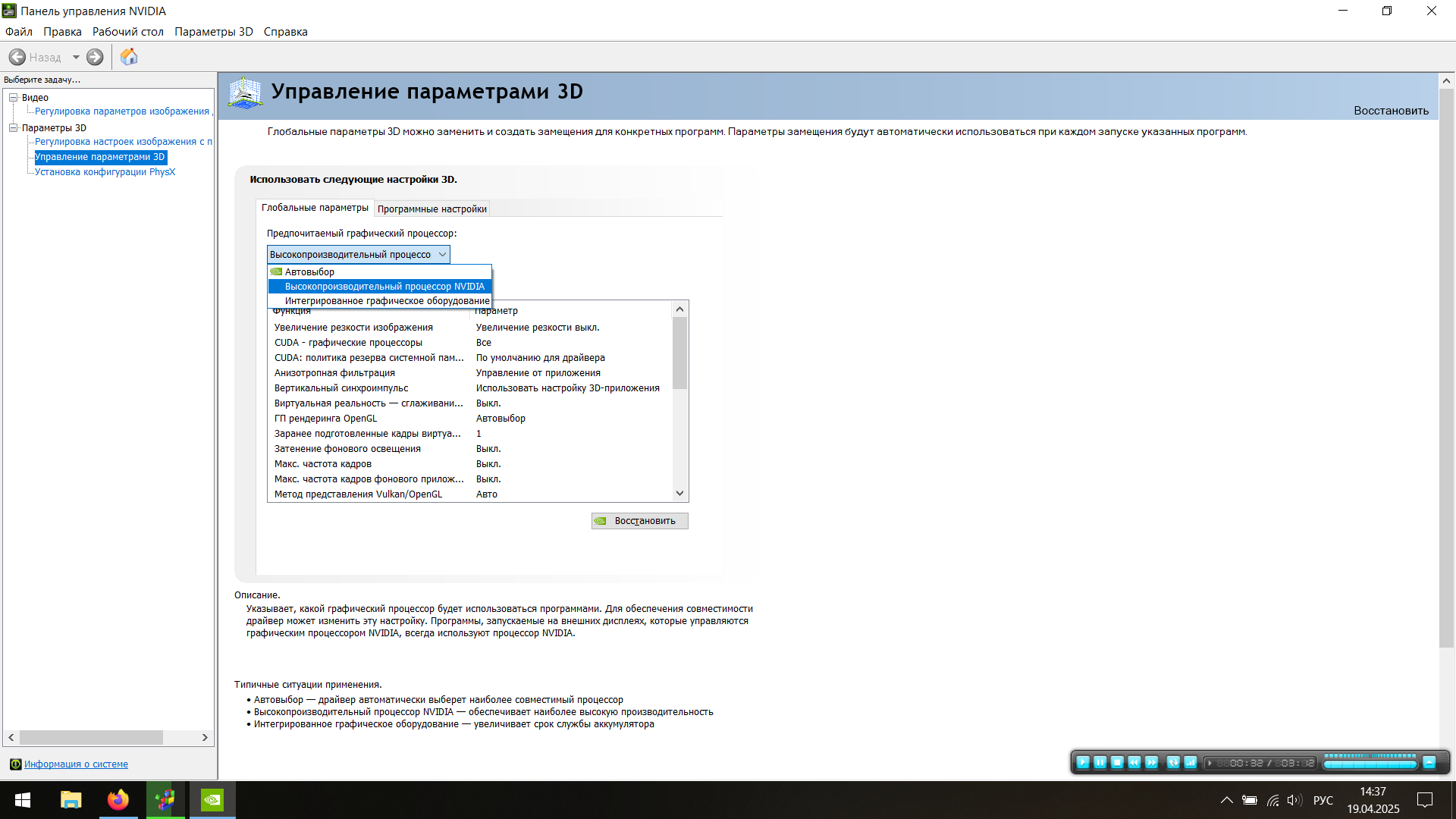Click the media player progress bar

(1370, 764)
